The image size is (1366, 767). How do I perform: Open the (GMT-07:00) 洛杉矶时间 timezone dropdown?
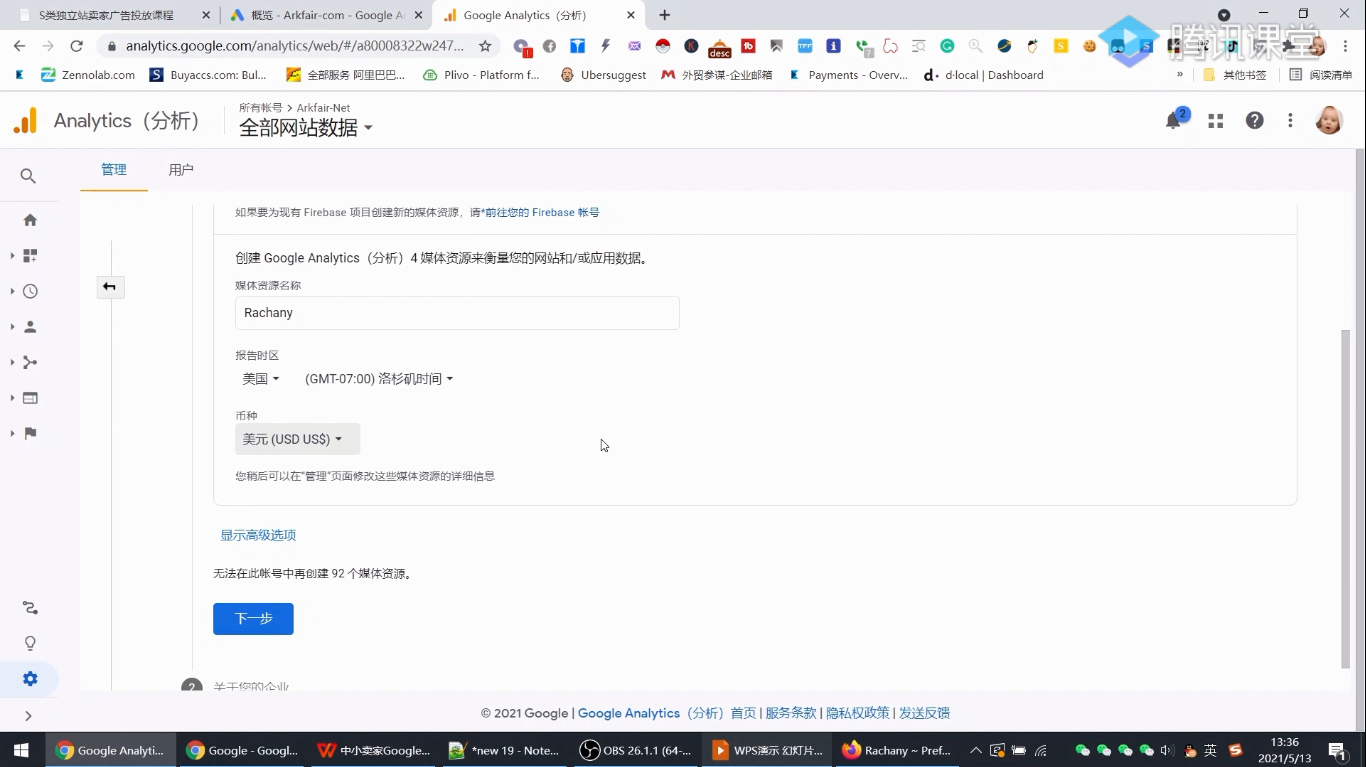[378, 378]
